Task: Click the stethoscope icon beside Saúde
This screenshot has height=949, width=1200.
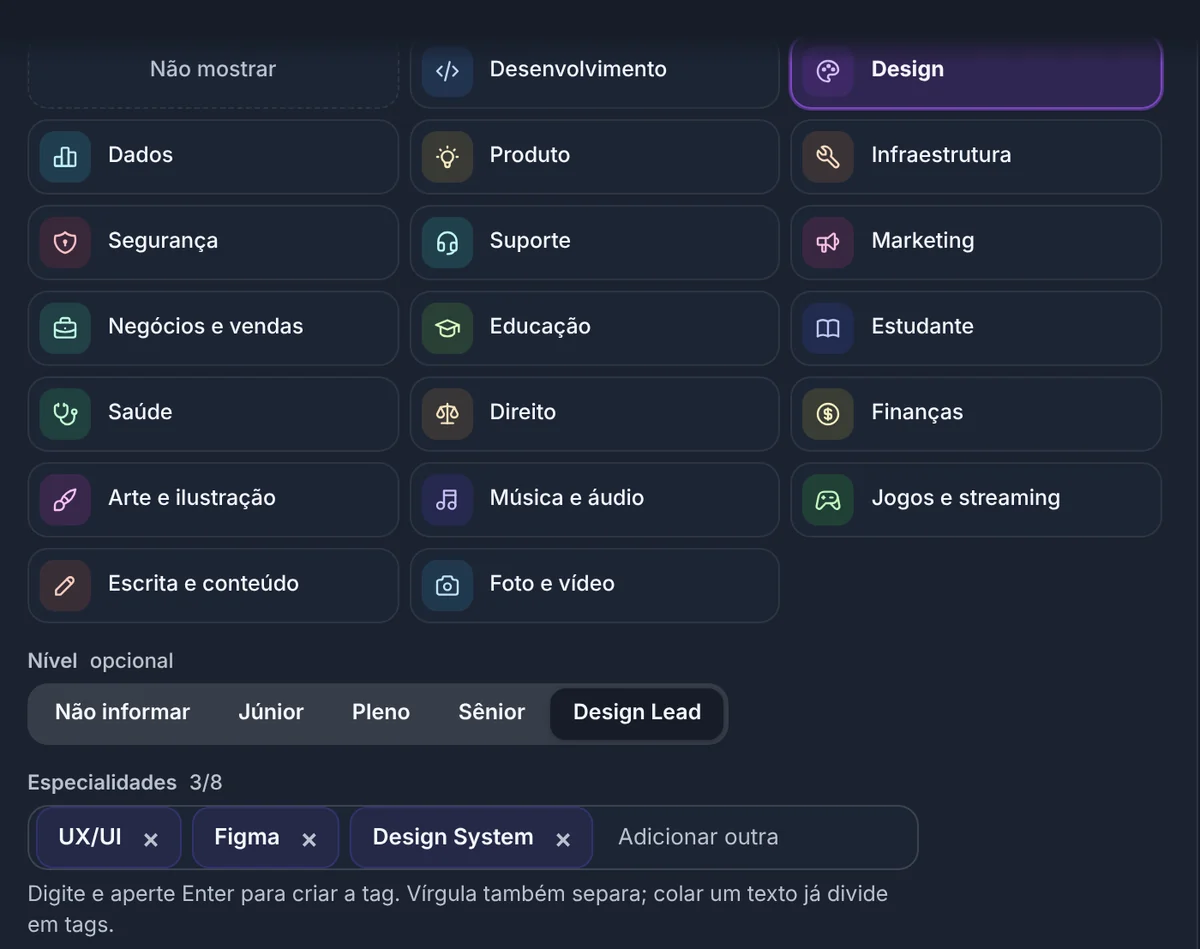Action: [x=65, y=413]
